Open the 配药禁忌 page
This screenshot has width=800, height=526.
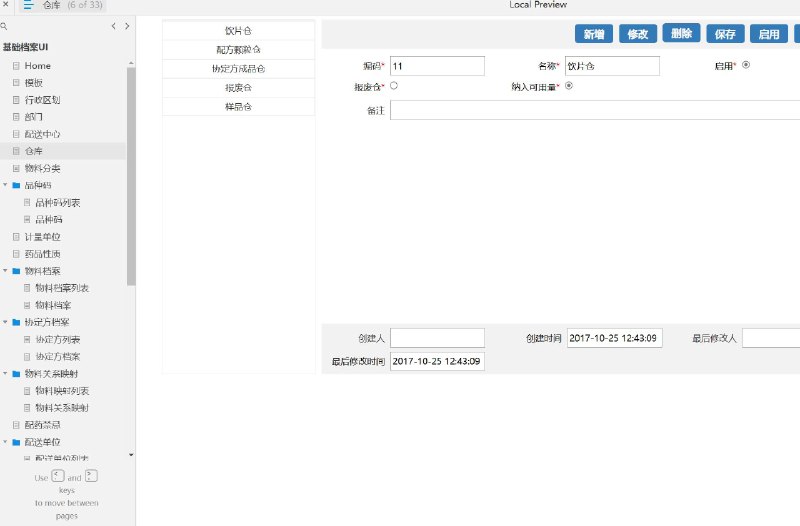pos(42,425)
